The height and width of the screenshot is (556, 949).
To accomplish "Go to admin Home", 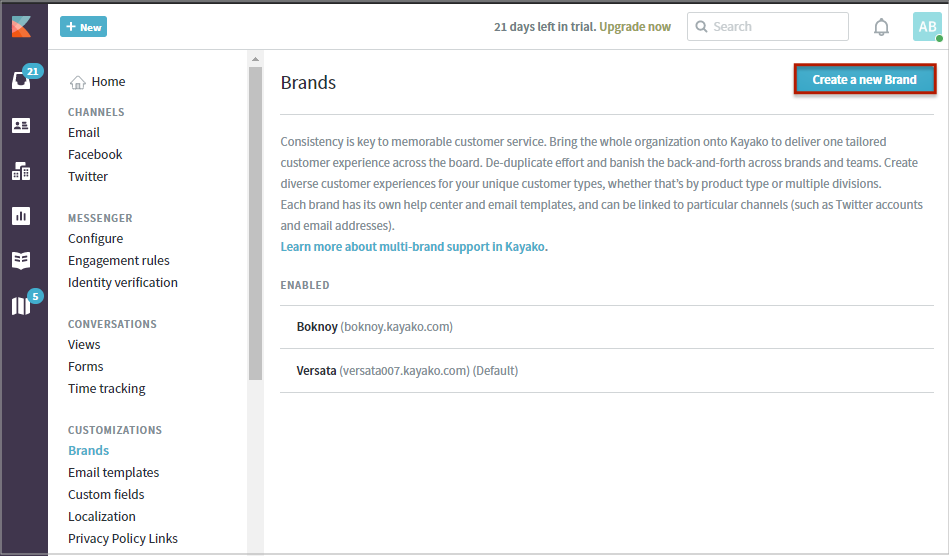I will (x=108, y=82).
